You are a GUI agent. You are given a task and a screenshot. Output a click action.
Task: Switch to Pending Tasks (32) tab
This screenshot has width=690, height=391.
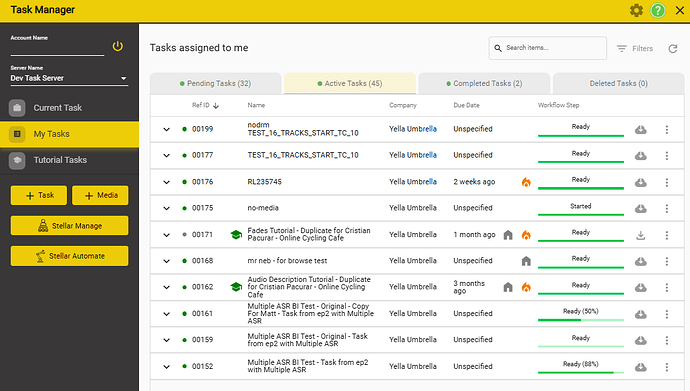coord(216,83)
